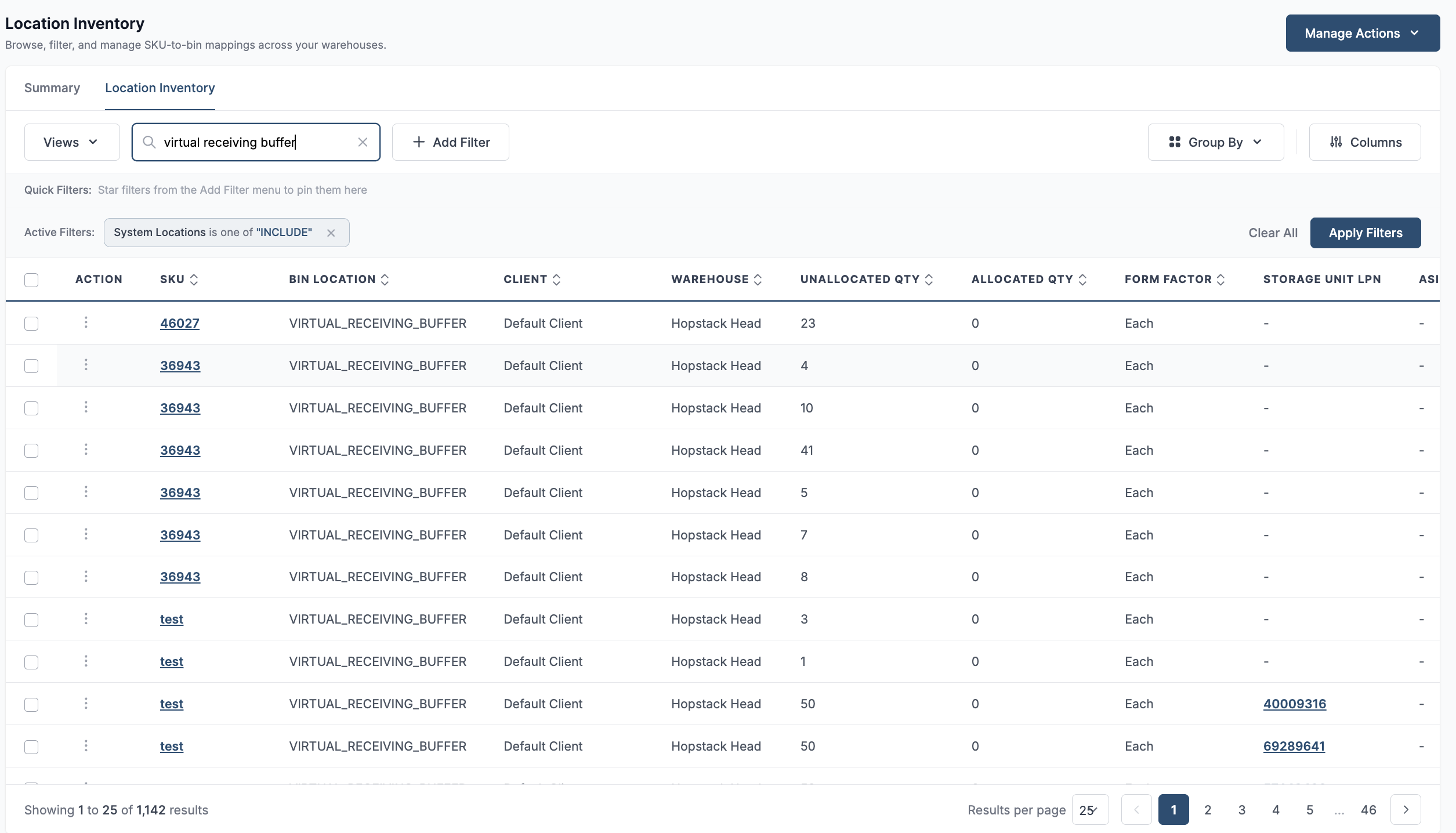Open action menu for row with quantity 7
Screen dimensions: 1456x833
coord(86,534)
